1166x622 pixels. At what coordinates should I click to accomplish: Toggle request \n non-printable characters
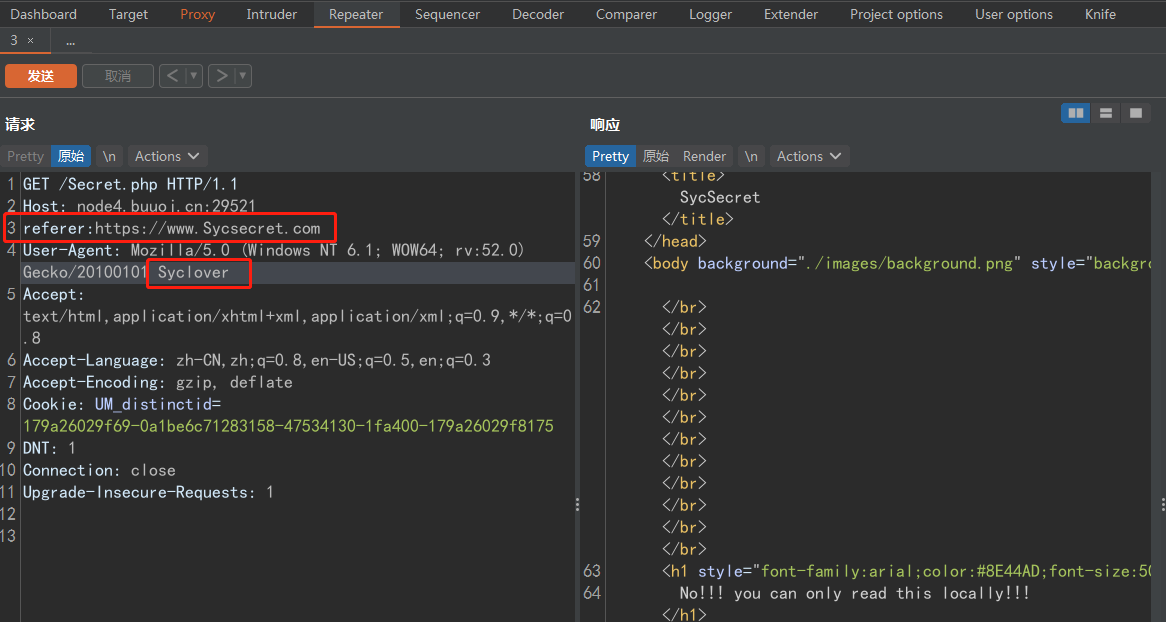tap(109, 156)
